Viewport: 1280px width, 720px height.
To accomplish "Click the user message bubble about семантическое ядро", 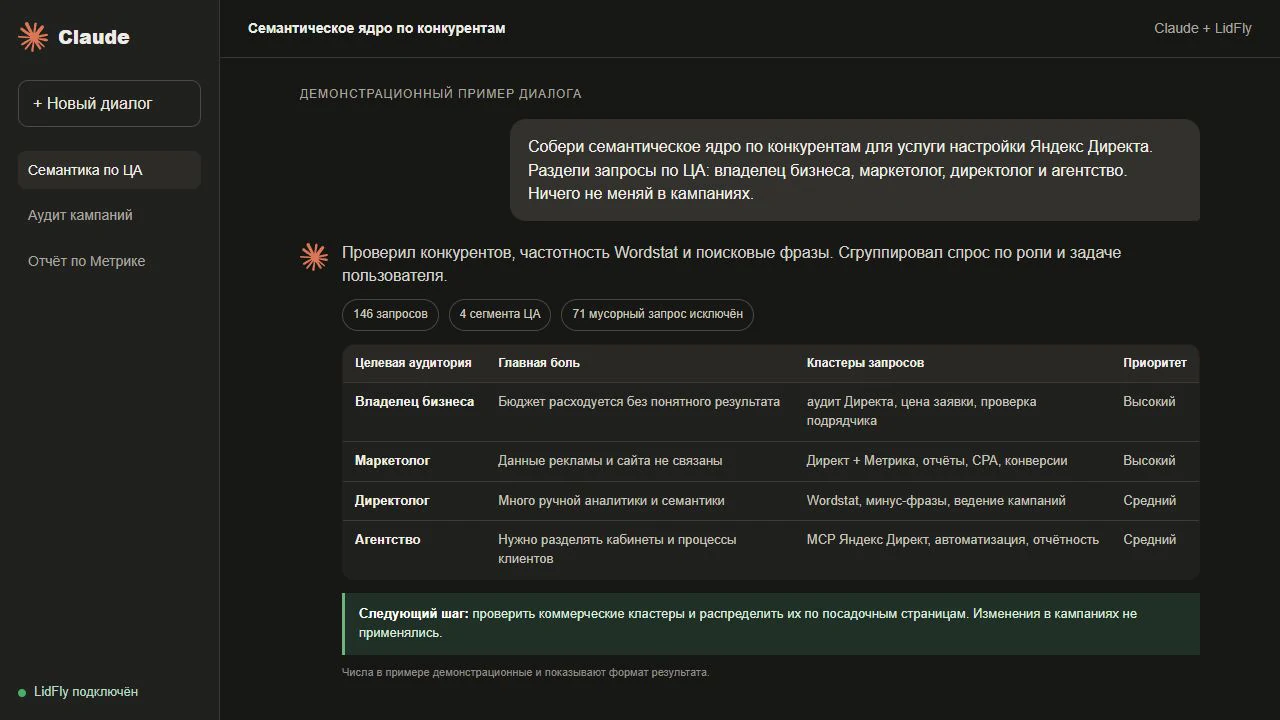I will [855, 170].
